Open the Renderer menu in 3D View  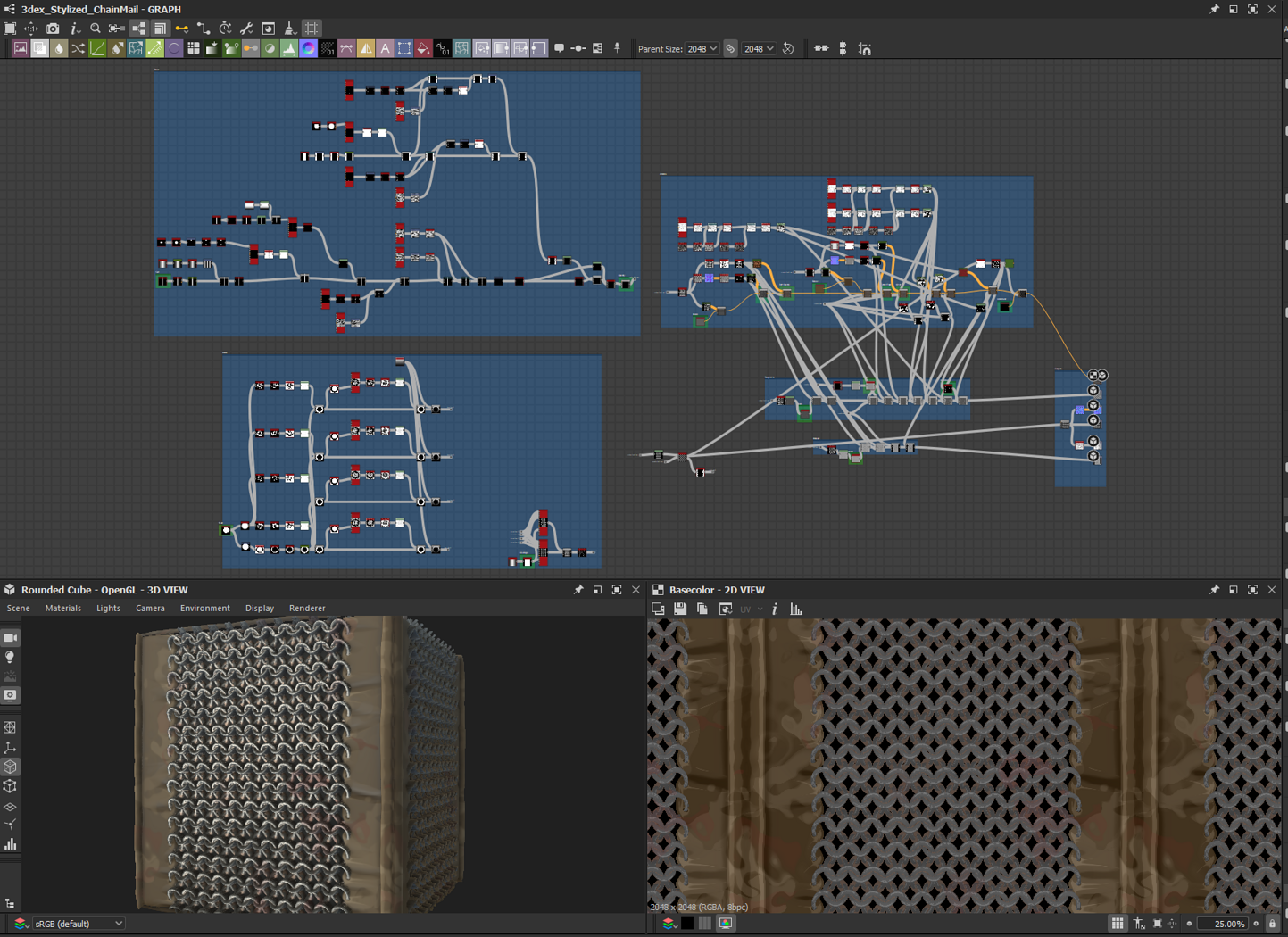click(x=307, y=609)
